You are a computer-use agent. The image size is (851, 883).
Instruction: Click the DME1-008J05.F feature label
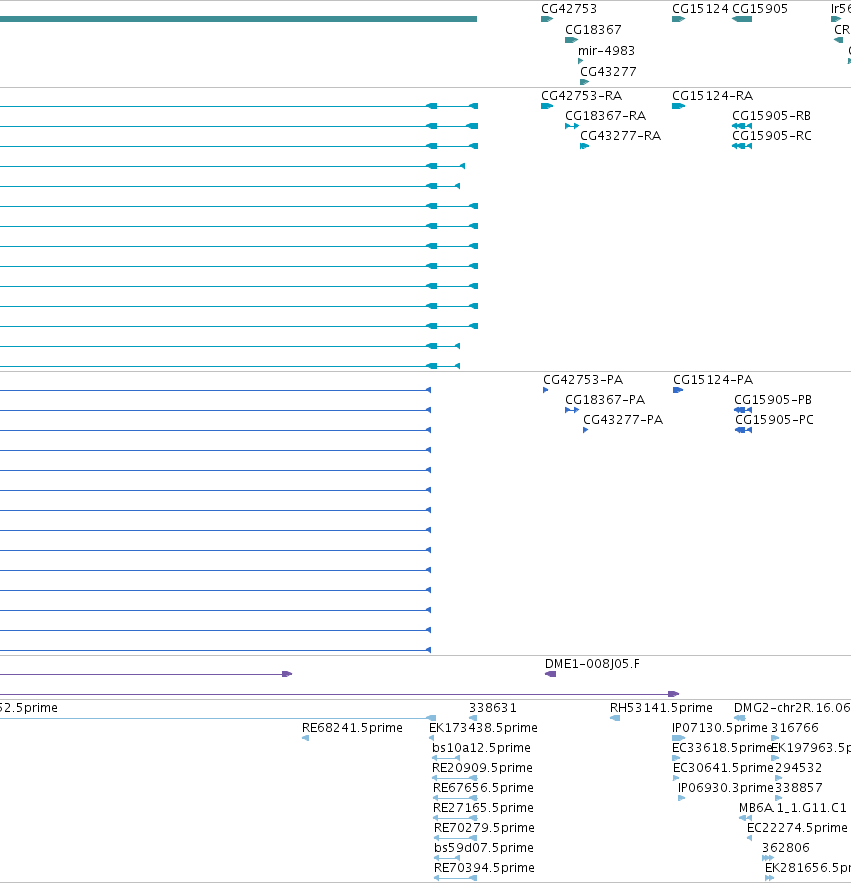tap(592, 664)
